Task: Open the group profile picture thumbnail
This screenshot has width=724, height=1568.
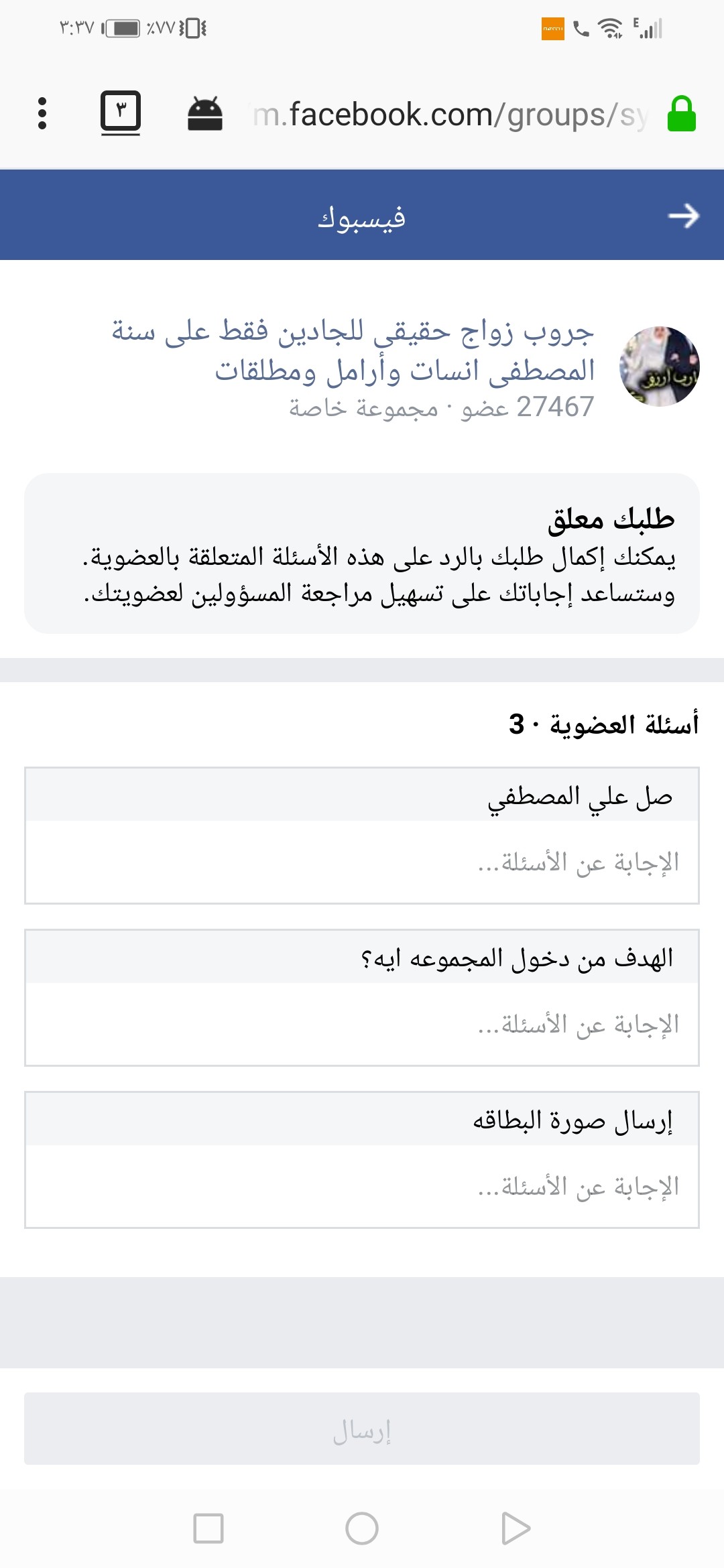Action: click(x=660, y=367)
